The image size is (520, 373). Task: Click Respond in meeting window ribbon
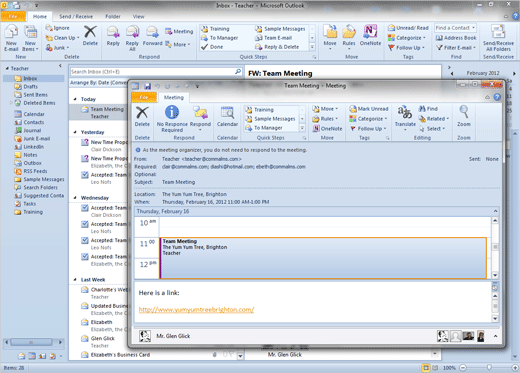(x=200, y=119)
